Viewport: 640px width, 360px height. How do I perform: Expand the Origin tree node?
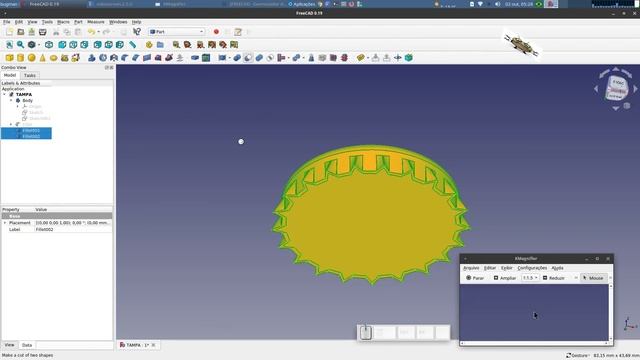[x=18, y=106]
